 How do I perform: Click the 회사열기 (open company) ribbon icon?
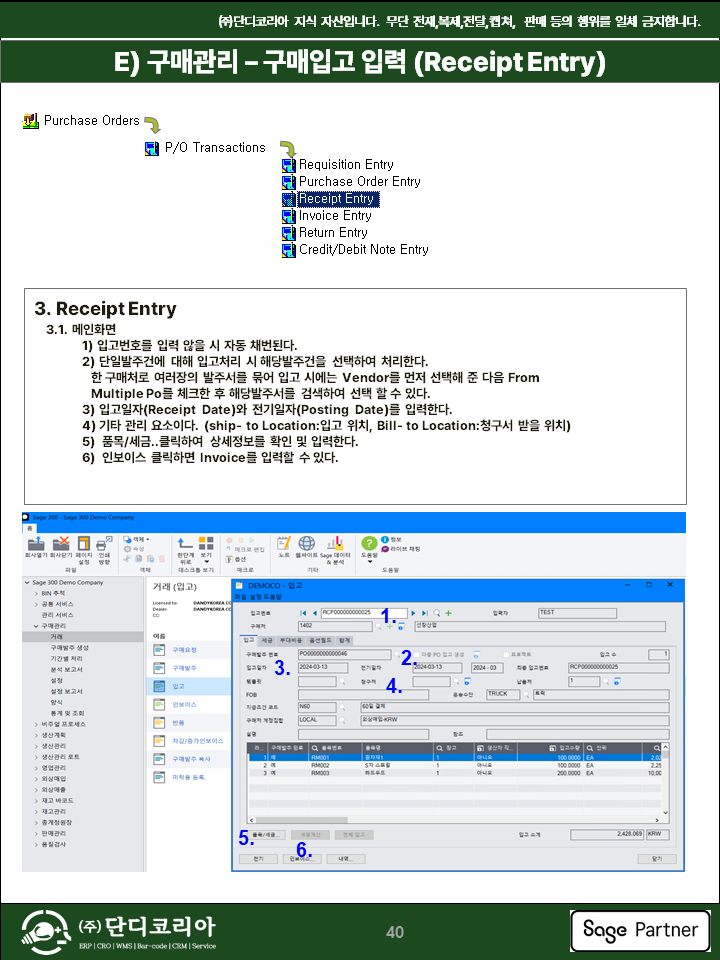coord(36,544)
